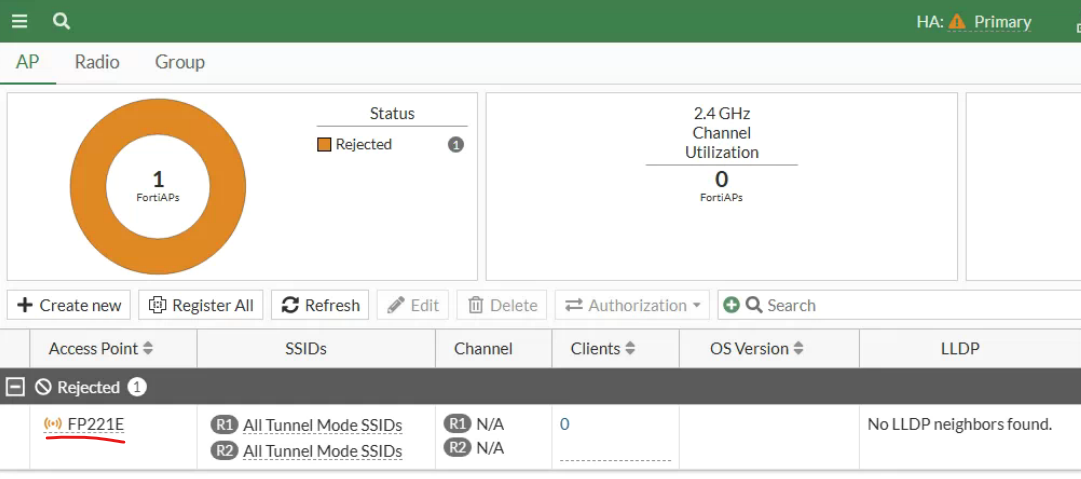Open the hamburger navigation menu
Screen dimensions: 1081x479
point(20,21)
